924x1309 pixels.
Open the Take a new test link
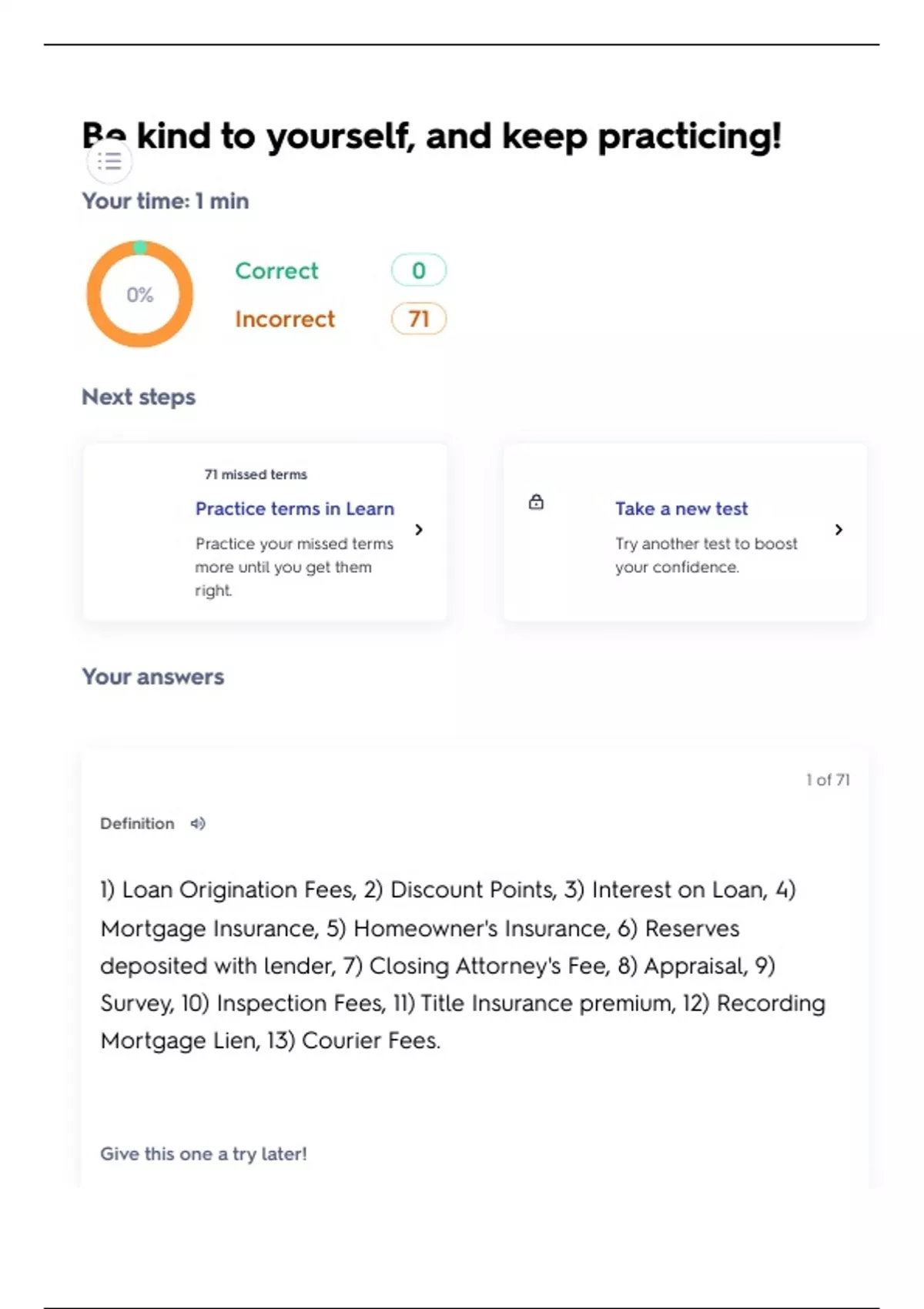click(x=681, y=509)
